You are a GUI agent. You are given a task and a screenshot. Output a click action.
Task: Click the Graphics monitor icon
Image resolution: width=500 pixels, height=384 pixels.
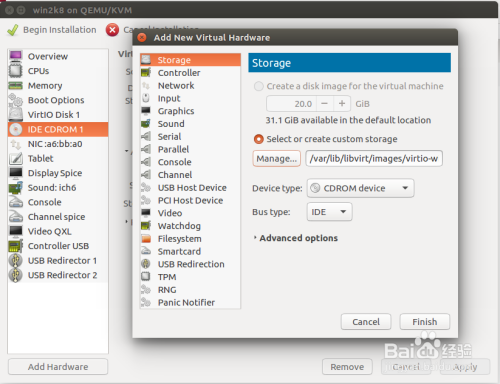pyautogui.click(x=146, y=111)
